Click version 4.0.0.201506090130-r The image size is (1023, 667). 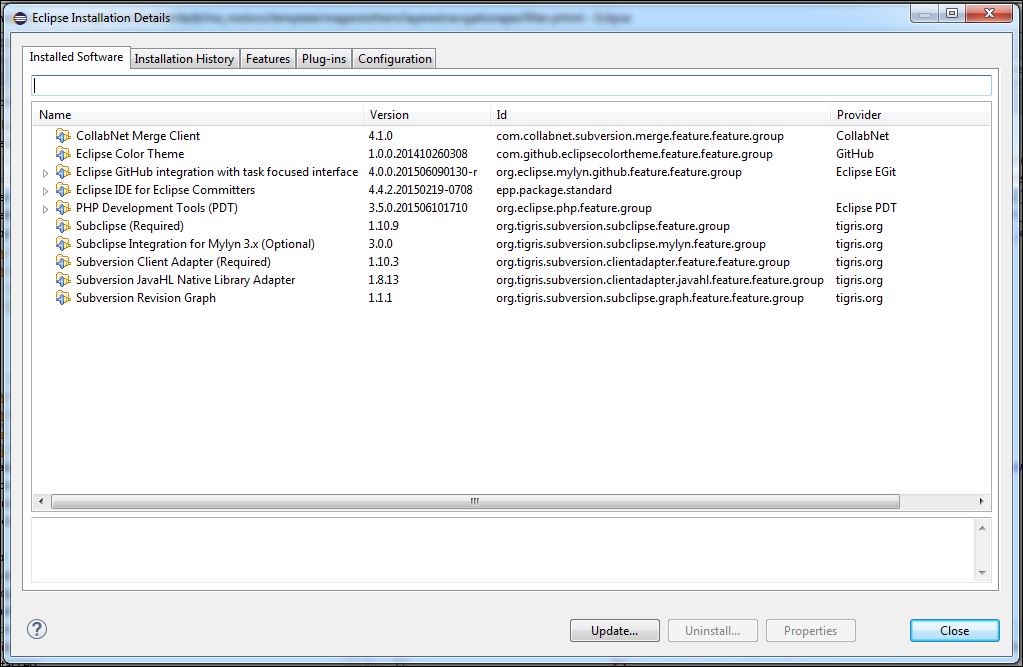tap(423, 172)
